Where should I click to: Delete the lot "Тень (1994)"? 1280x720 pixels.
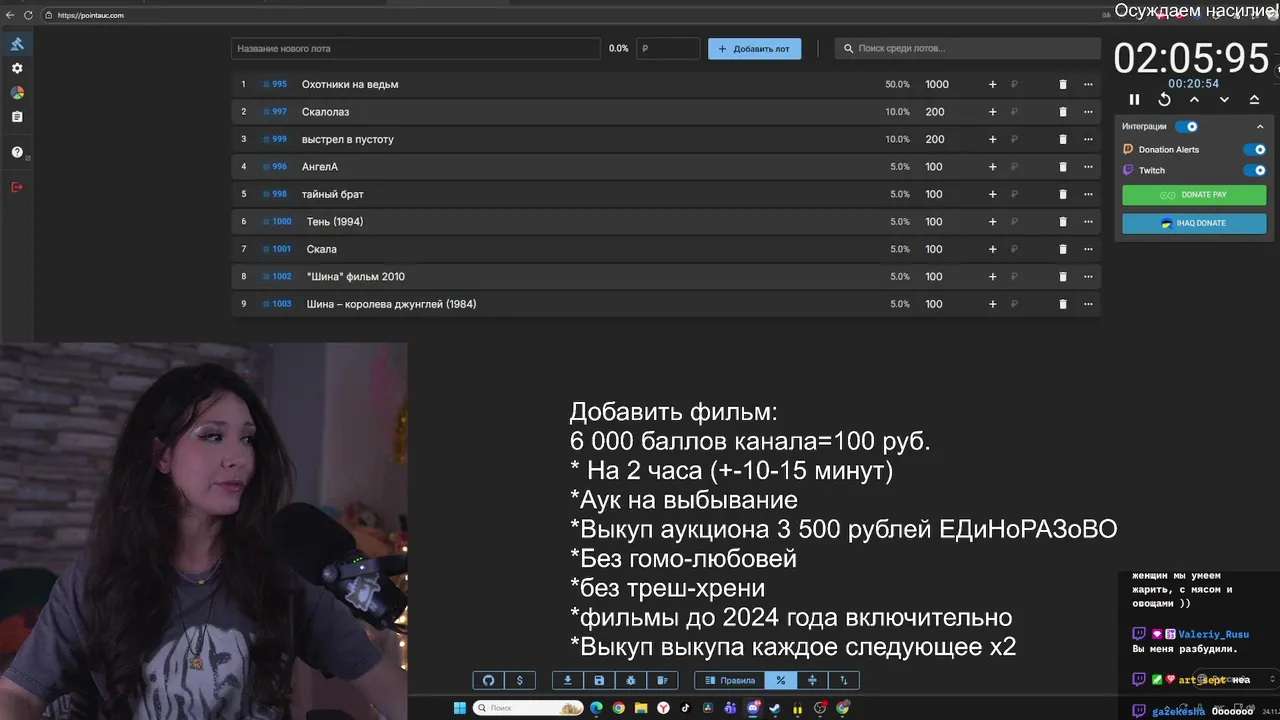[1063, 222]
